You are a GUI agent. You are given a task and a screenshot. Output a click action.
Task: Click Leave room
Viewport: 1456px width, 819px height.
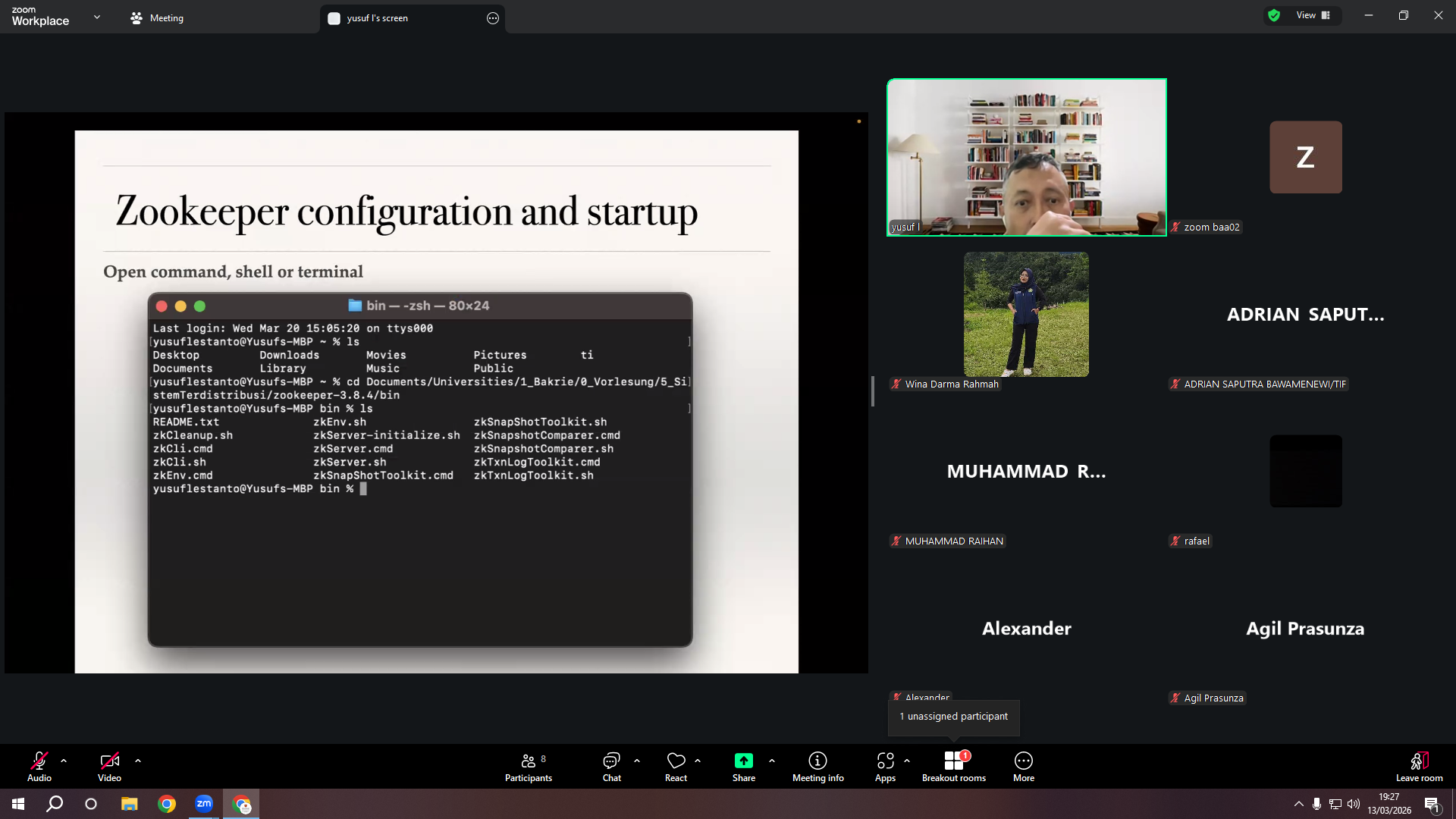point(1420,766)
